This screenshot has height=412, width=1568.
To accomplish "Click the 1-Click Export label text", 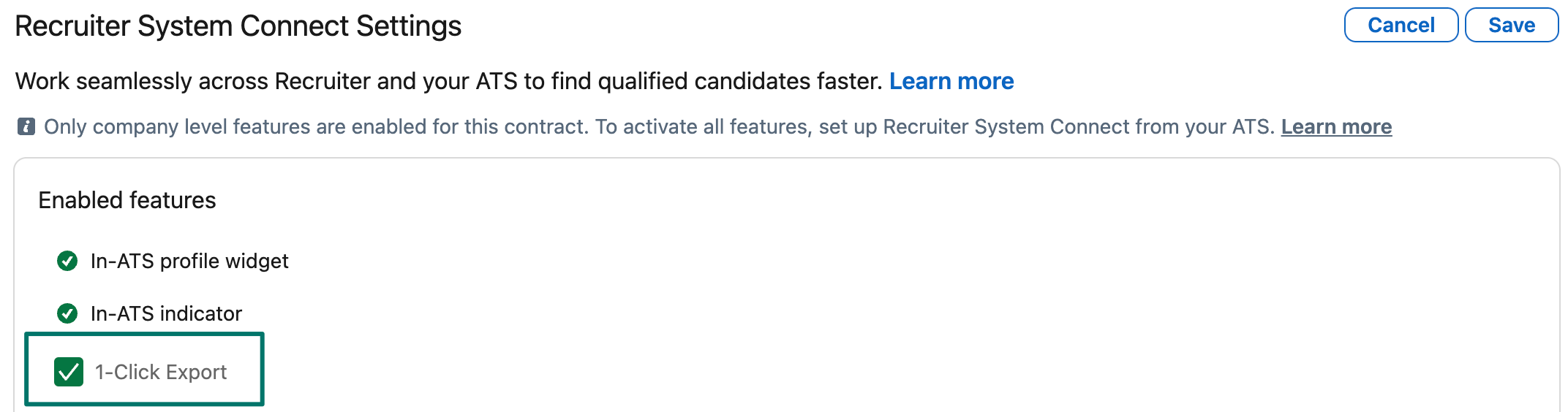I will [161, 373].
